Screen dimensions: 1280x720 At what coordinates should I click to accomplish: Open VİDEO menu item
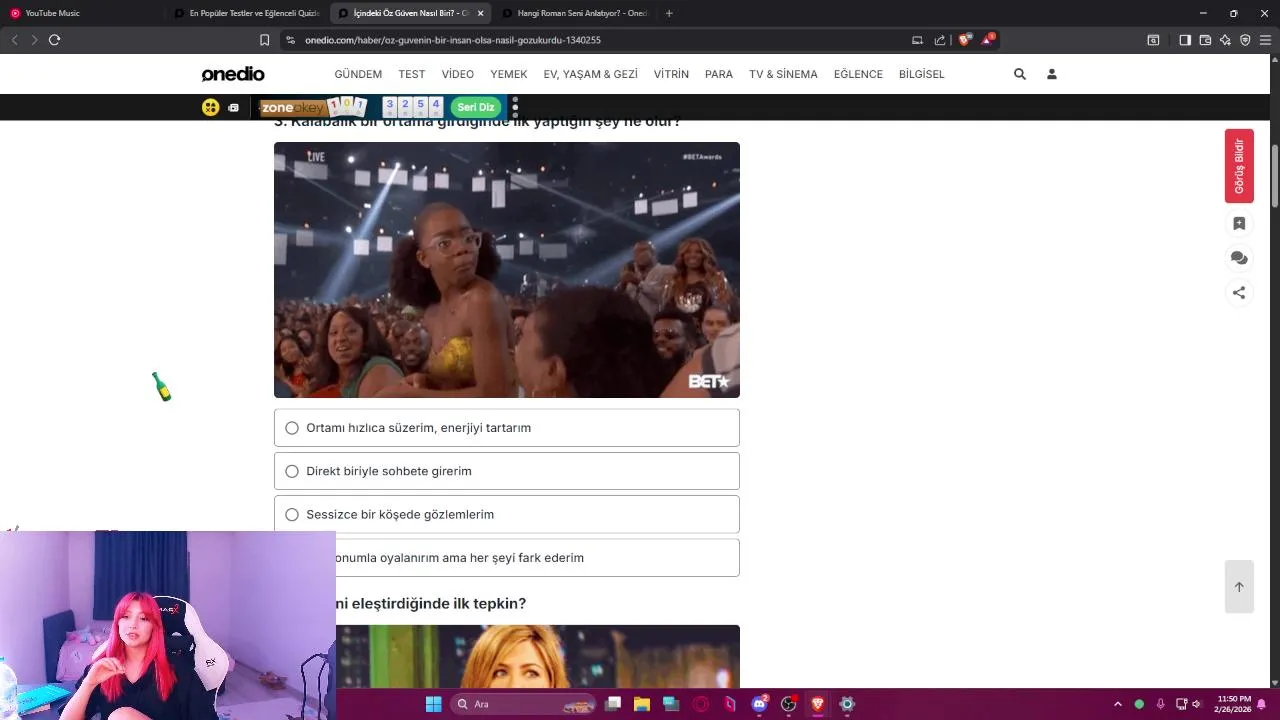[x=458, y=74]
